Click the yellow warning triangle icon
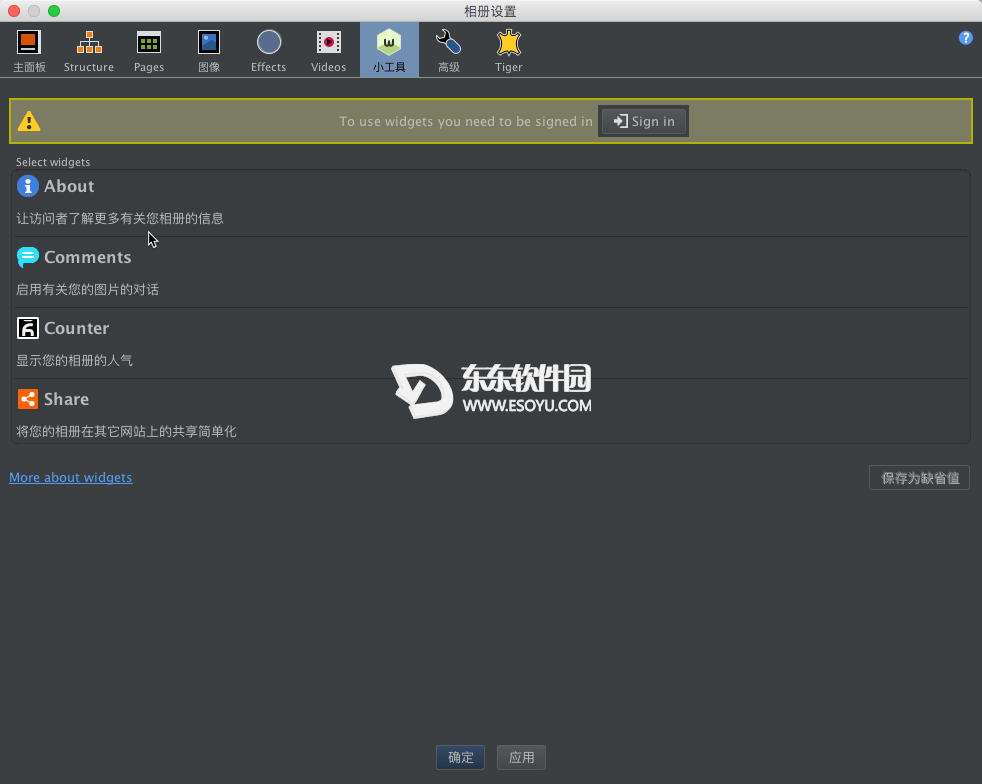 pyautogui.click(x=29, y=121)
